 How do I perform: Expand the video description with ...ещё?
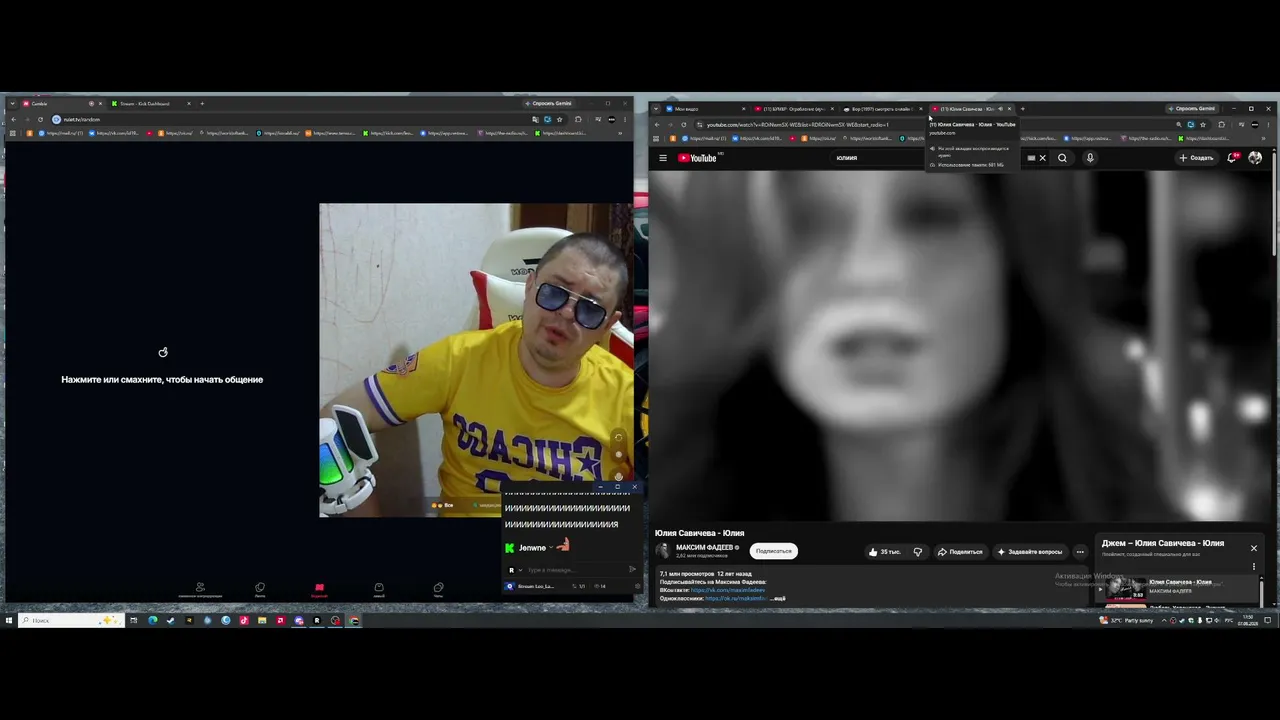pyautogui.click(x=777, y=598)
